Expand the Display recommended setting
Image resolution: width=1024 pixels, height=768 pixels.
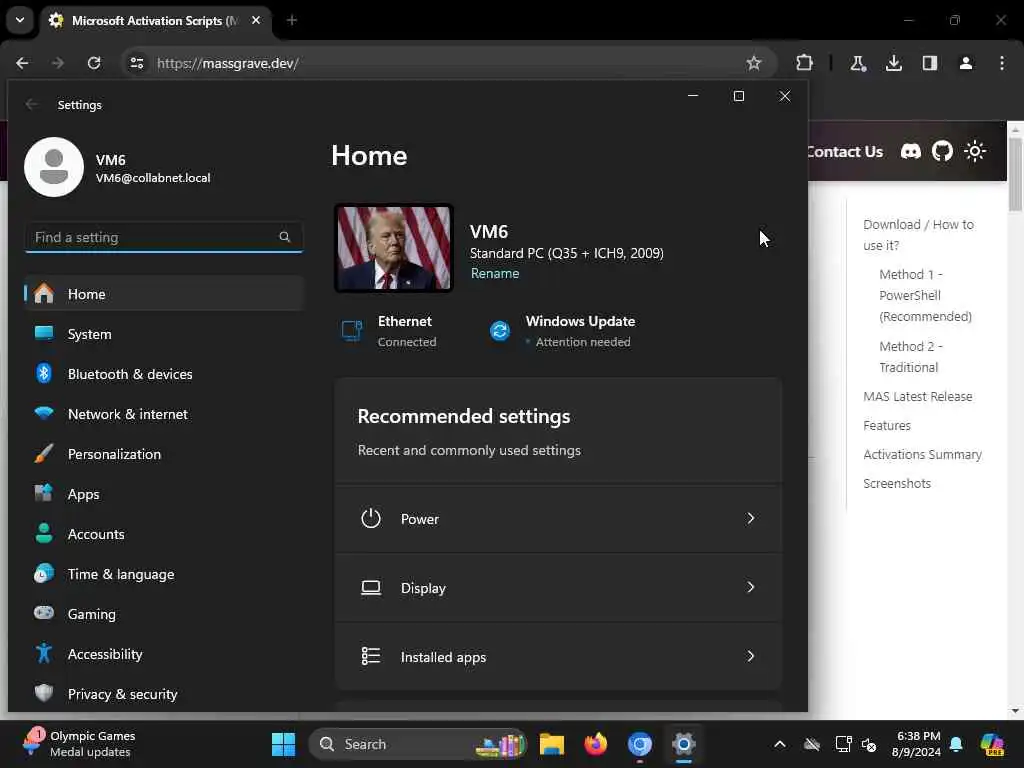(x=558, y=588)
